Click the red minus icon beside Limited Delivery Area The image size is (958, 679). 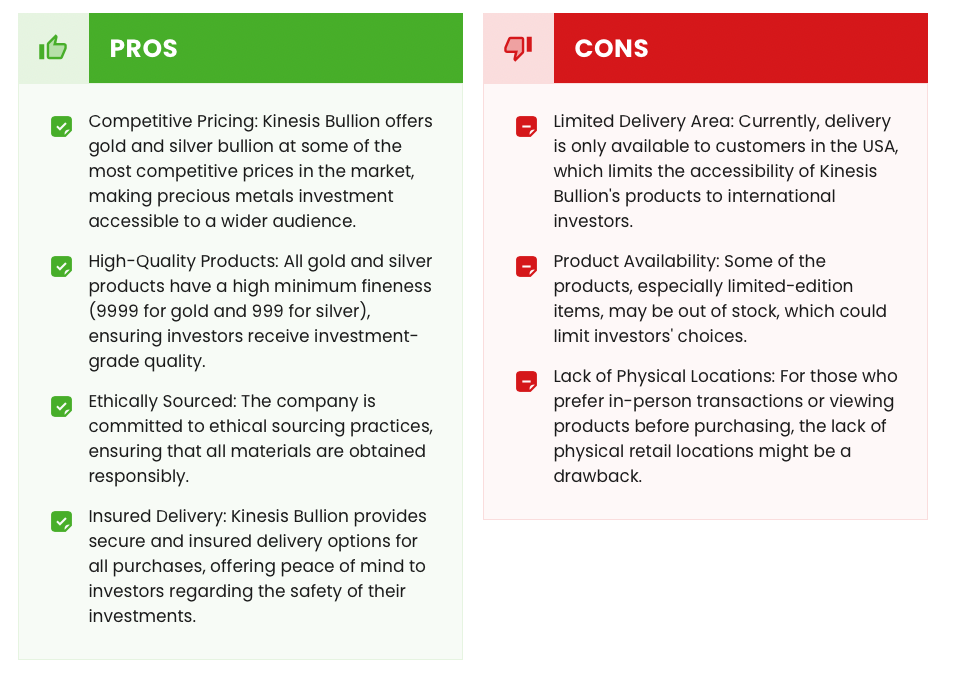point(526,127)
